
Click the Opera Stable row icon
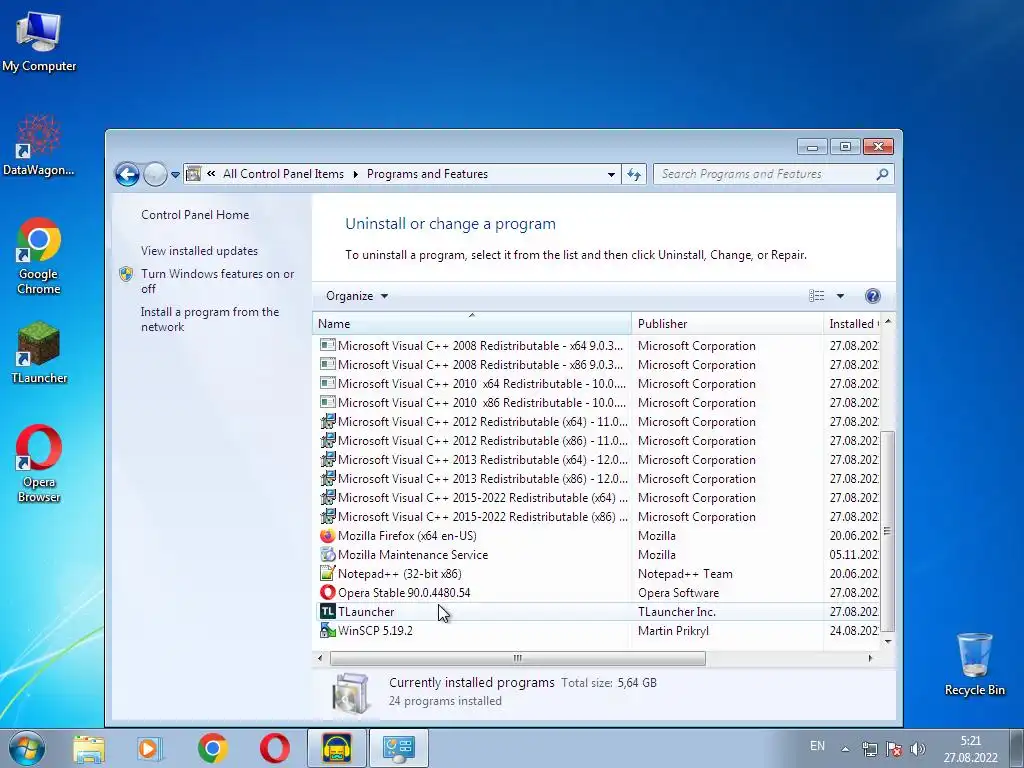(327, 592)
